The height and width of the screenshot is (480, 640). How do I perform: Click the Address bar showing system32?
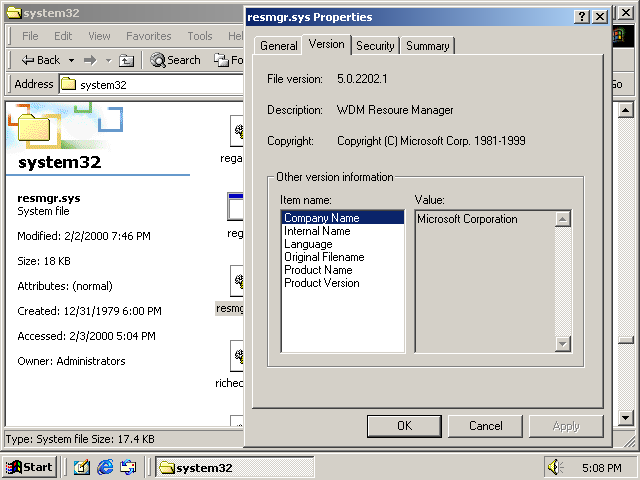click(151, 84)
